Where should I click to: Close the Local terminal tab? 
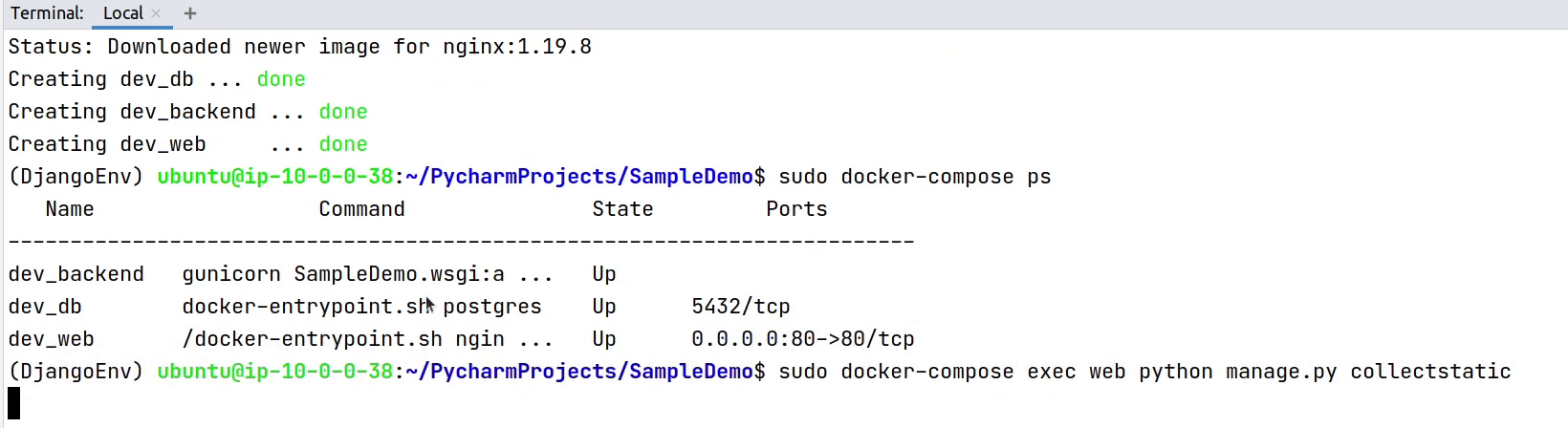coord(156,13)
